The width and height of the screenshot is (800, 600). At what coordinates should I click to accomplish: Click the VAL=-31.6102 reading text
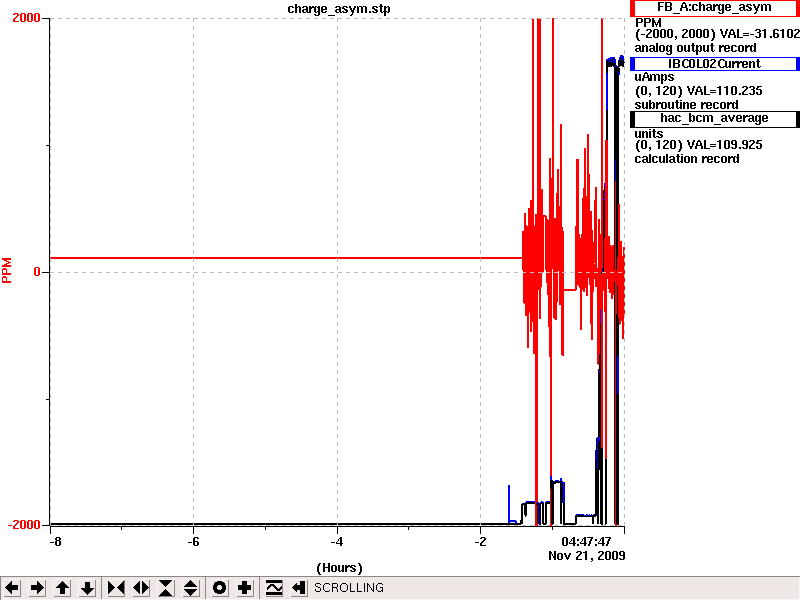click(759, 34)
